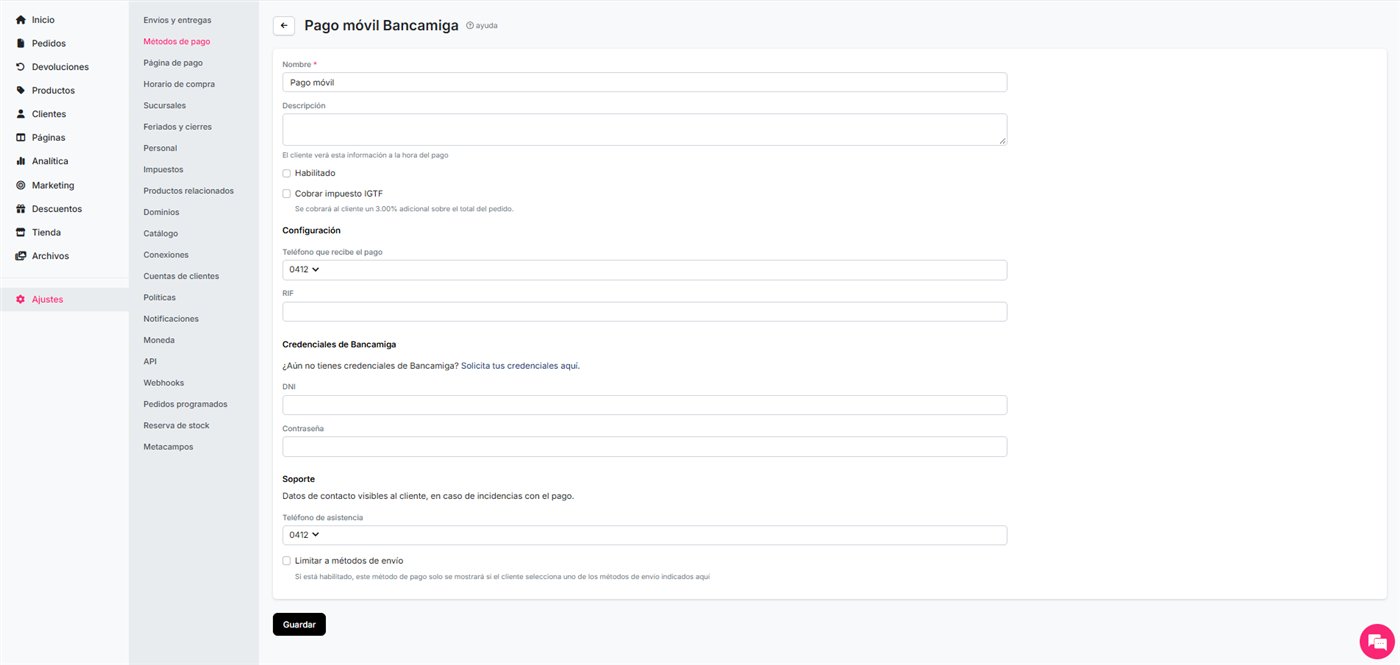Click the Analítica bar chart icon
The width and height of the screenshot is (1400, 665).
coord(21,161)
